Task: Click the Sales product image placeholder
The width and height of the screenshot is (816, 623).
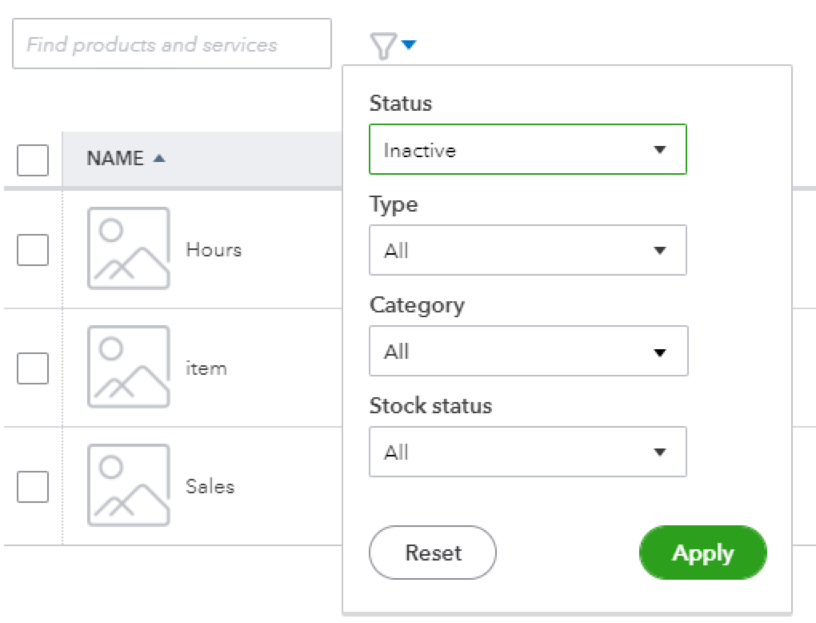Action: point(128,486)
